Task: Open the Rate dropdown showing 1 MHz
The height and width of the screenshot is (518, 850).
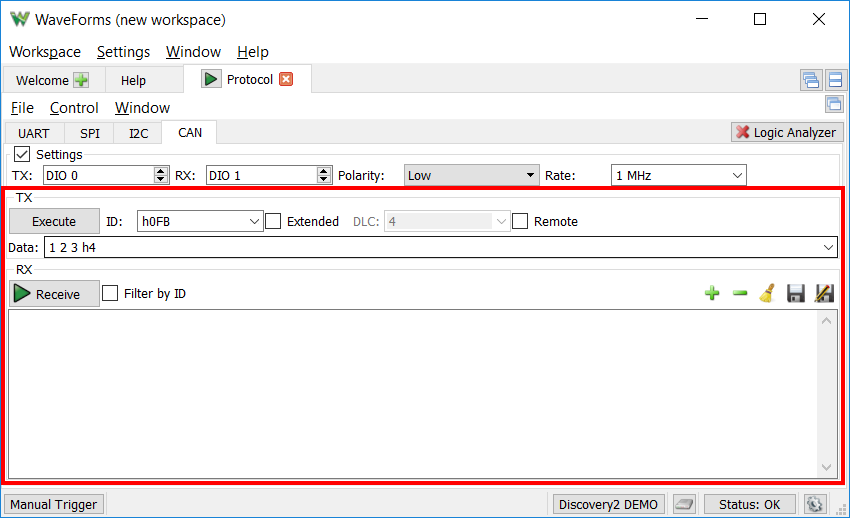Action: (x=679, y=176)
